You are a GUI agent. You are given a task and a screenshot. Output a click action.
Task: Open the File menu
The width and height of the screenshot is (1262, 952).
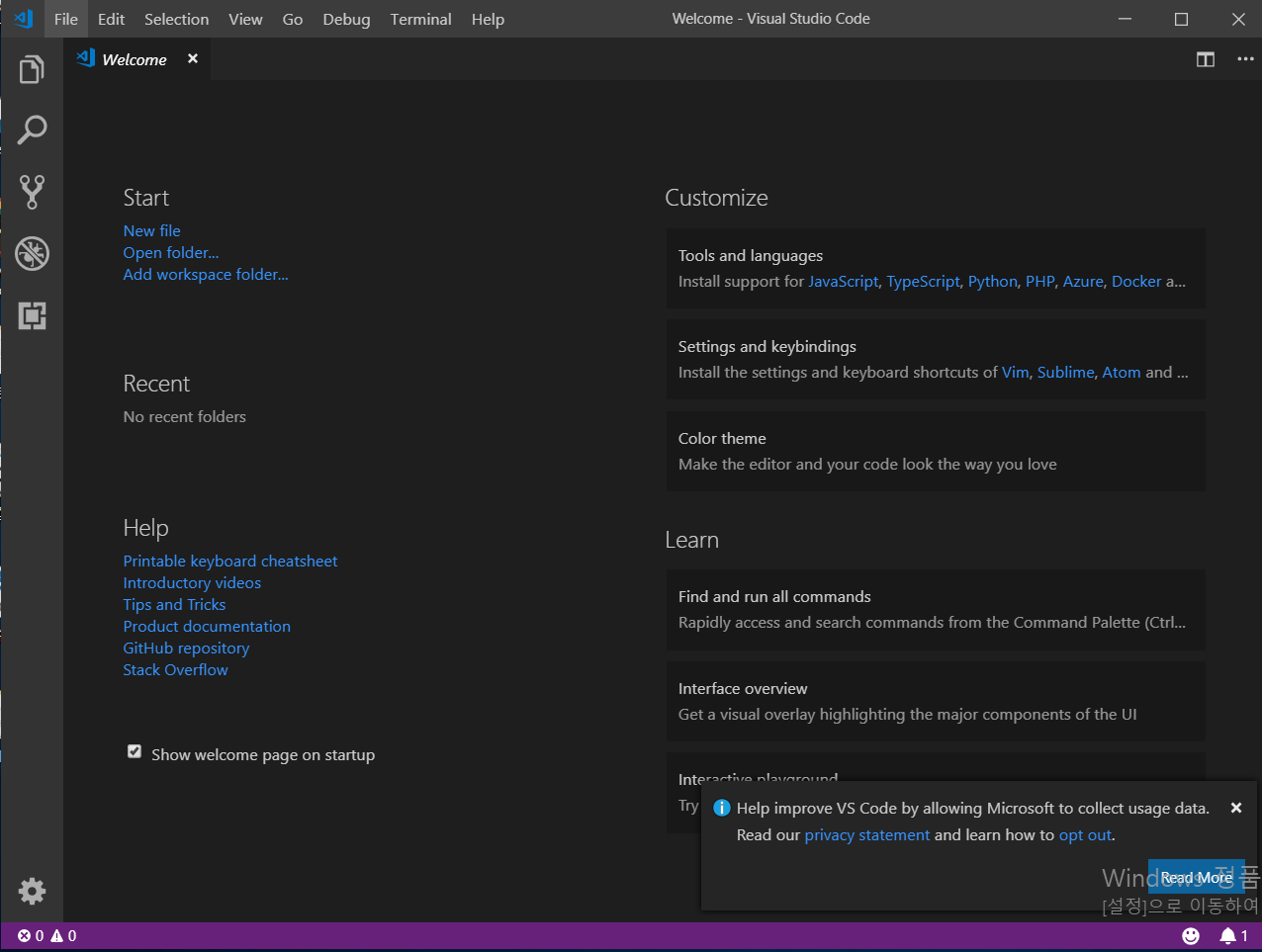click(66, 19)
